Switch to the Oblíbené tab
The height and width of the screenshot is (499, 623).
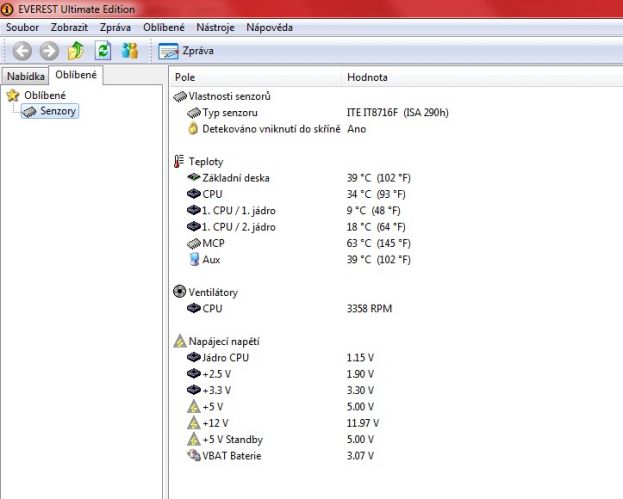[x=76, y=75]
